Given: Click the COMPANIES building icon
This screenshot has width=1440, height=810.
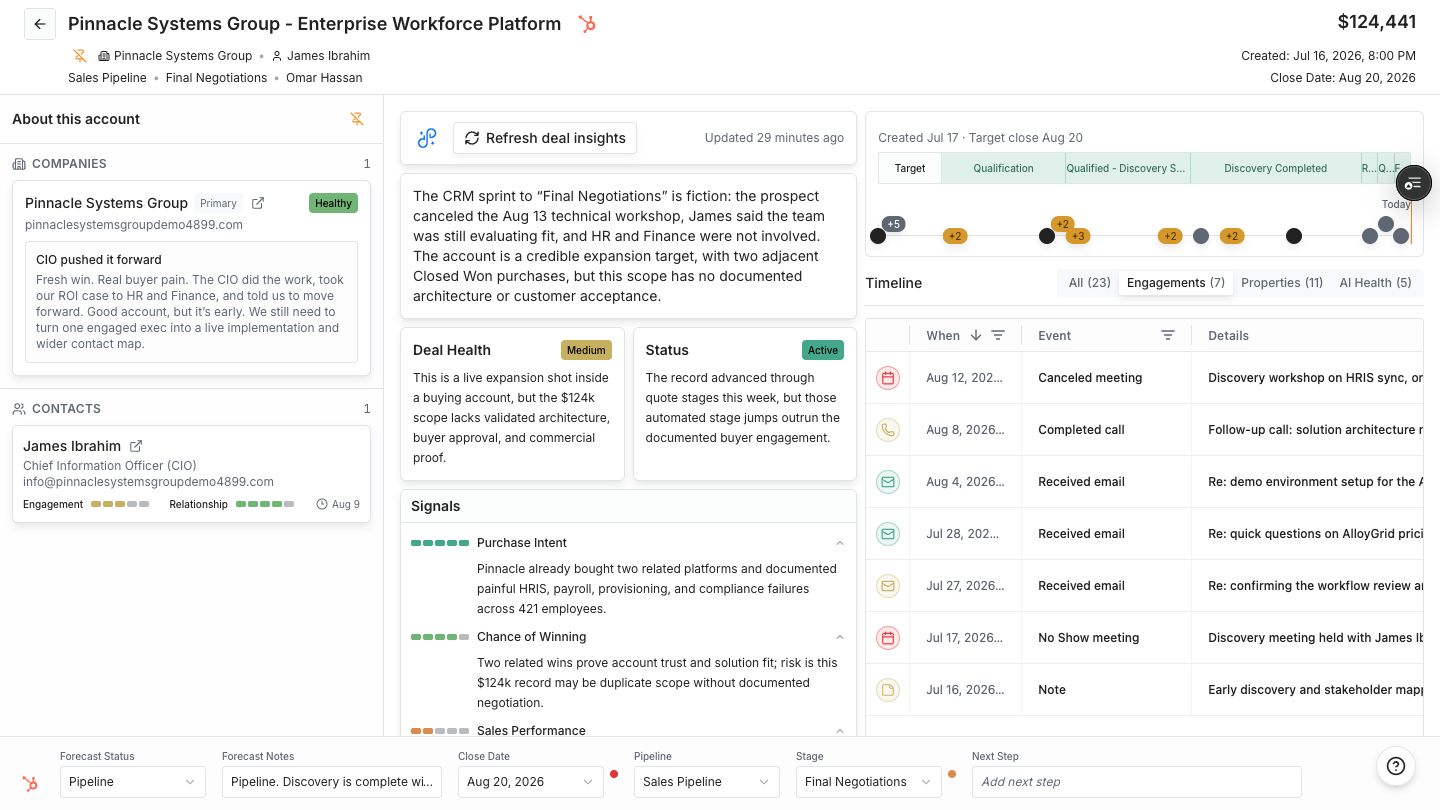Looking at the screenshot, I should click(x=19, y=164).
